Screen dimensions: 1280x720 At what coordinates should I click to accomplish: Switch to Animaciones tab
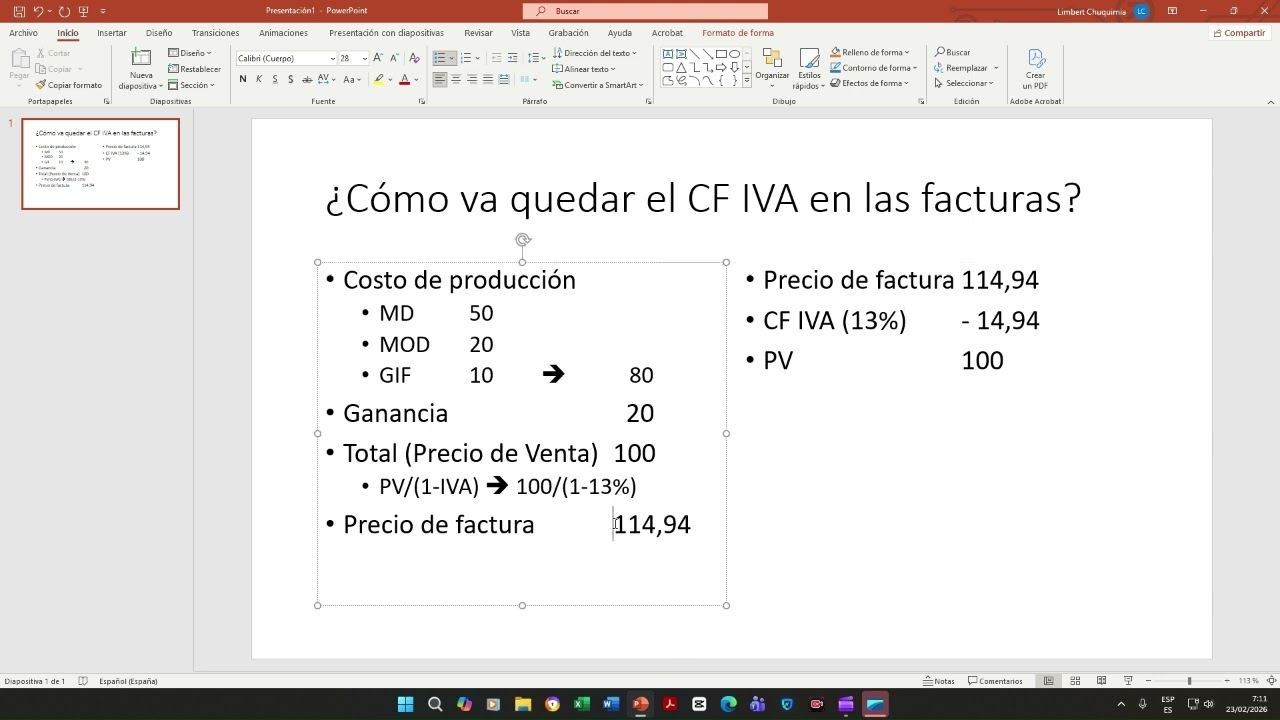[x=283, y=33]
